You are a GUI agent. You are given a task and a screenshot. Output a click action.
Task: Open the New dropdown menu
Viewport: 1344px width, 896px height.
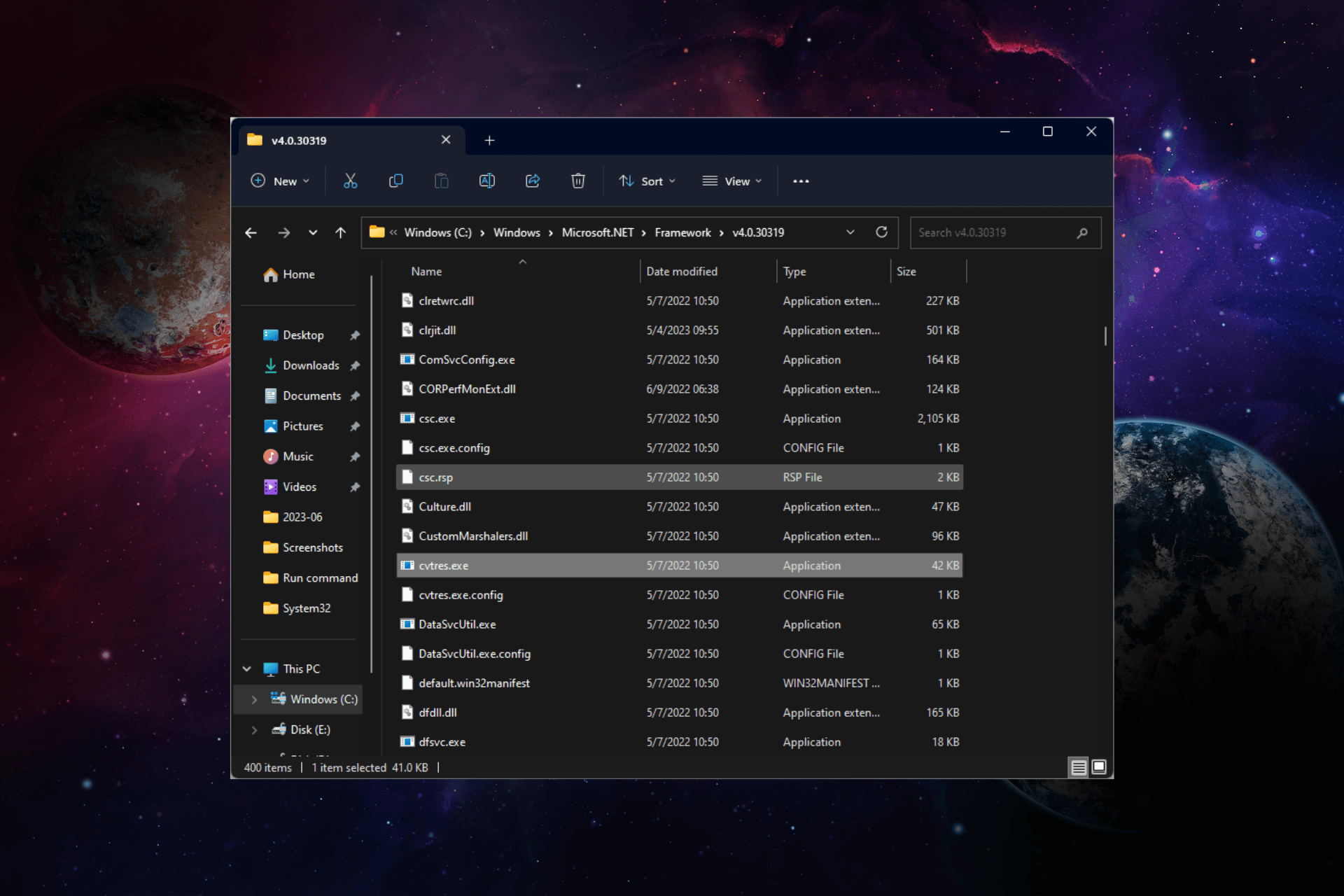coord(280,181)
